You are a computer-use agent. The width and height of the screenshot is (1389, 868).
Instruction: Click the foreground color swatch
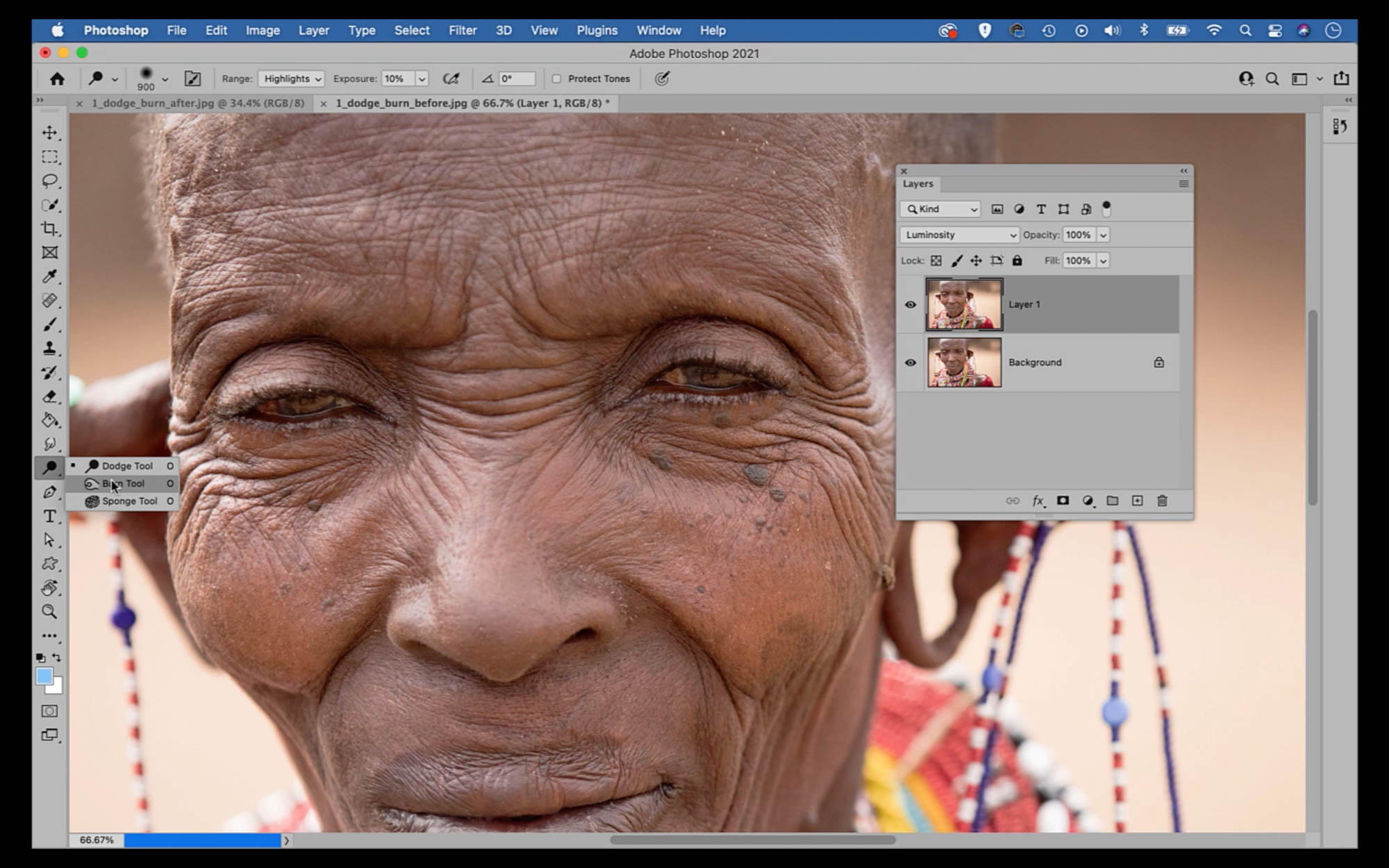point(46,674)
